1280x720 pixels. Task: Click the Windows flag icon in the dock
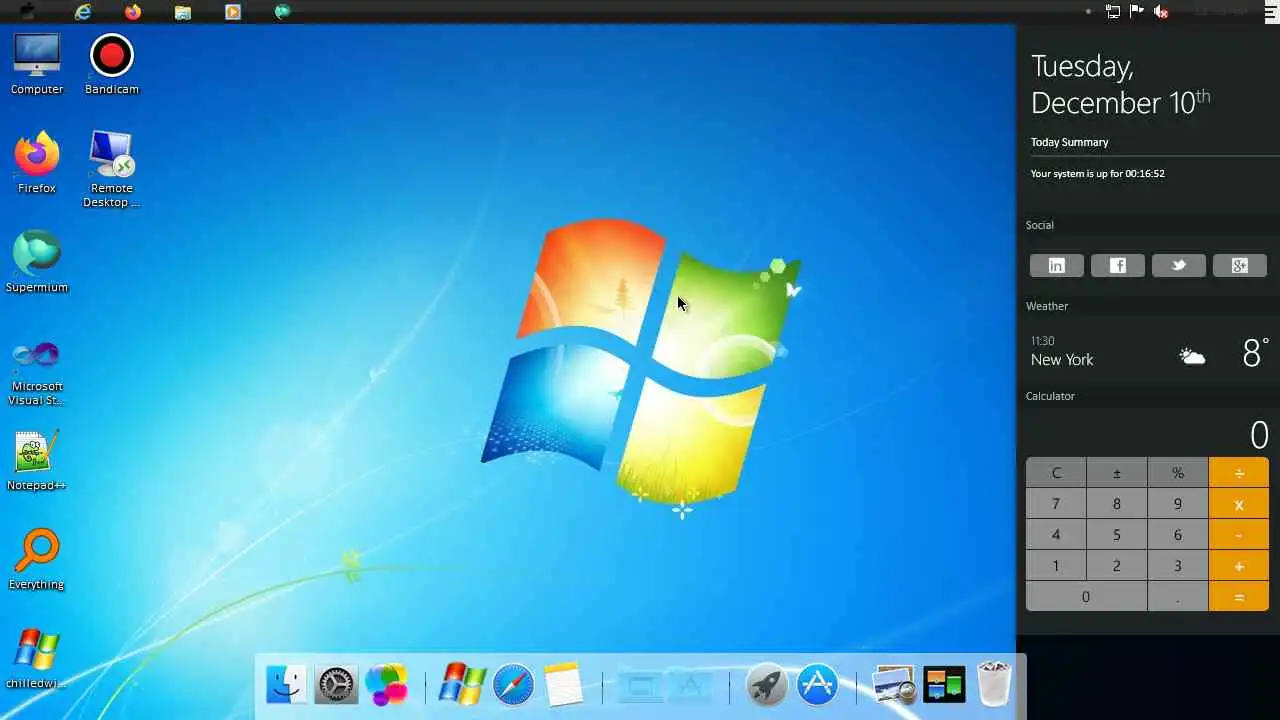(x=462, y=685)
